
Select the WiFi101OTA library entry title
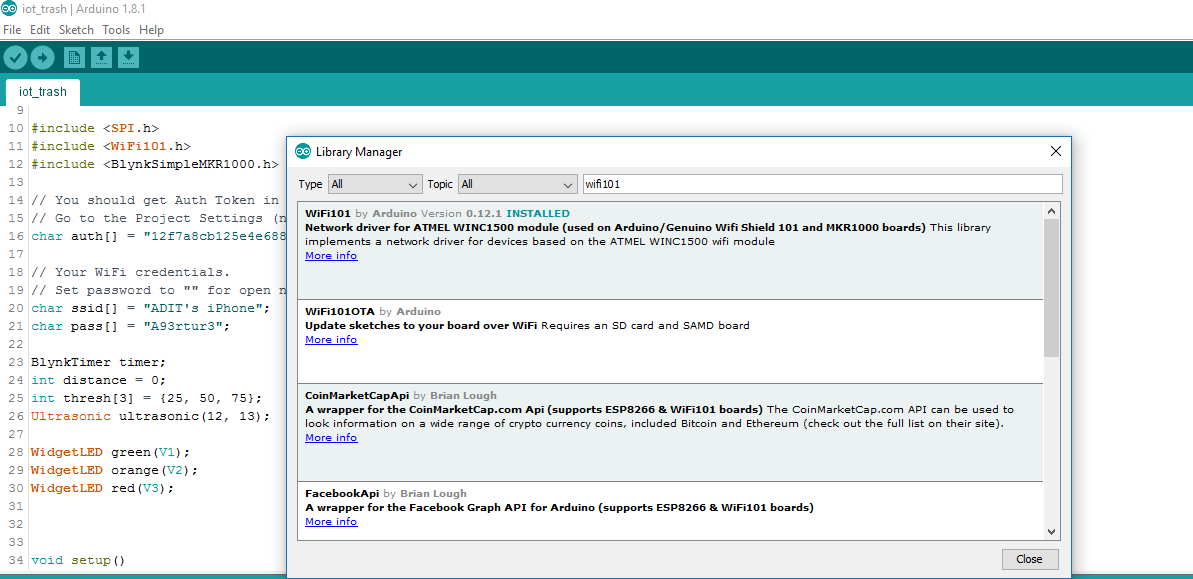coord(340,311)
